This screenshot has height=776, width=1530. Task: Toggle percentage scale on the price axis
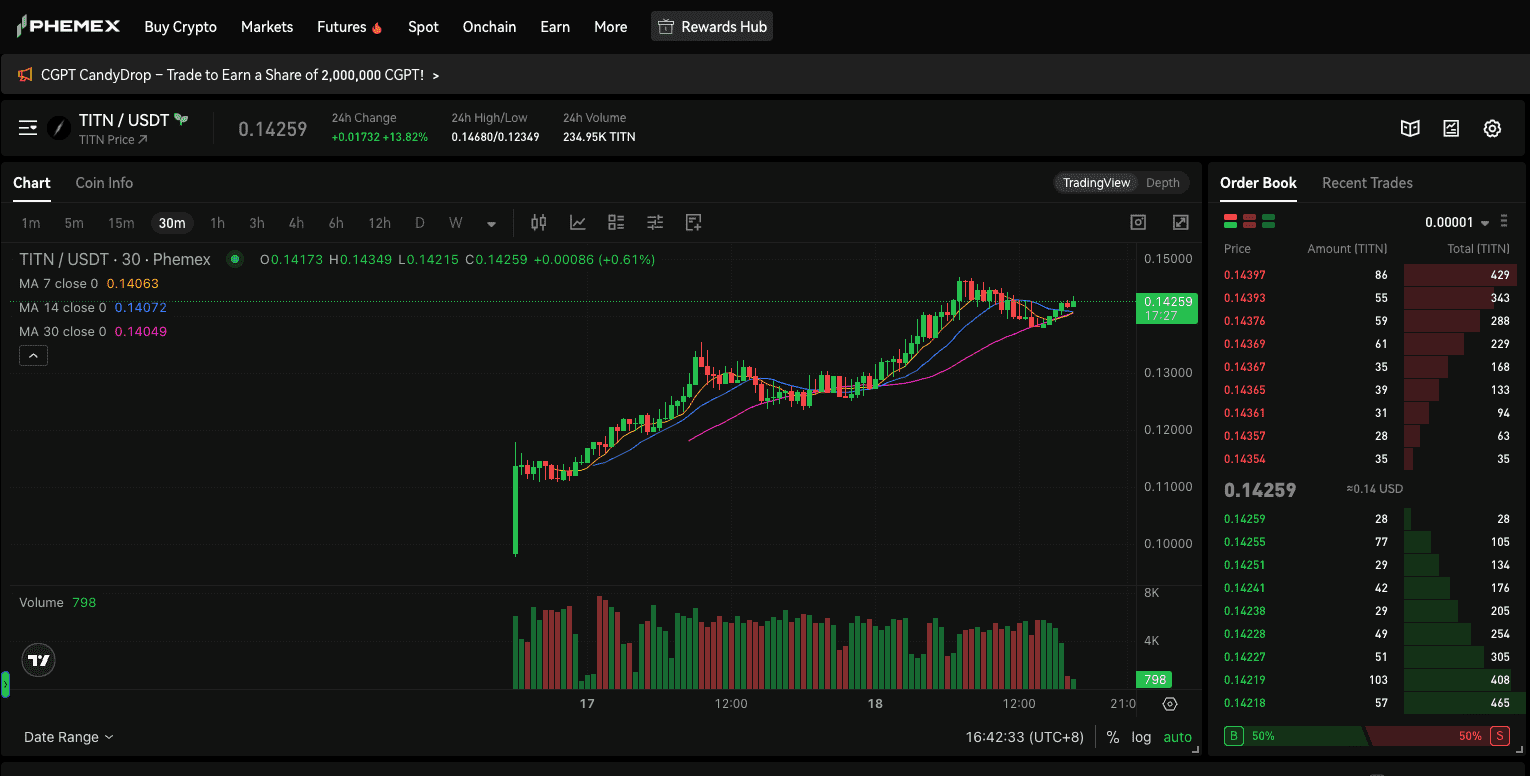[1113, 736]
